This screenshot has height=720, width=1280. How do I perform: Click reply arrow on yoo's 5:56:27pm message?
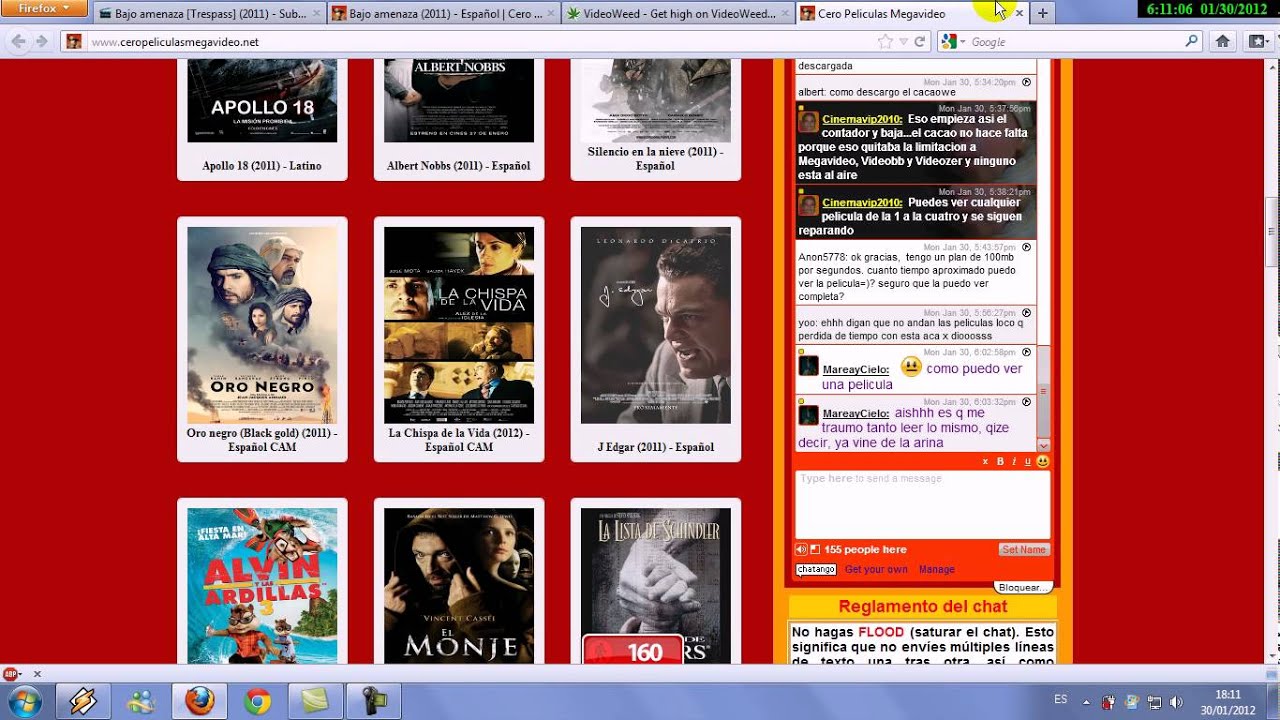[x=1026, y=312]
